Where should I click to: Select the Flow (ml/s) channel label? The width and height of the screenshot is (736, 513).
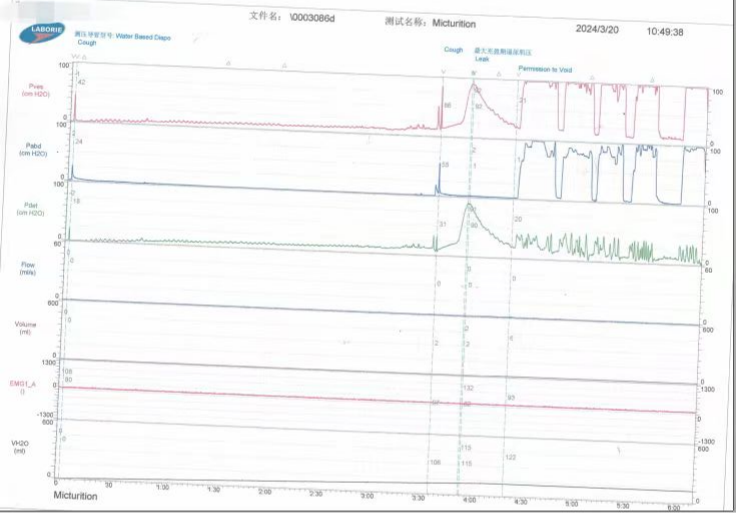click(29, 268)
